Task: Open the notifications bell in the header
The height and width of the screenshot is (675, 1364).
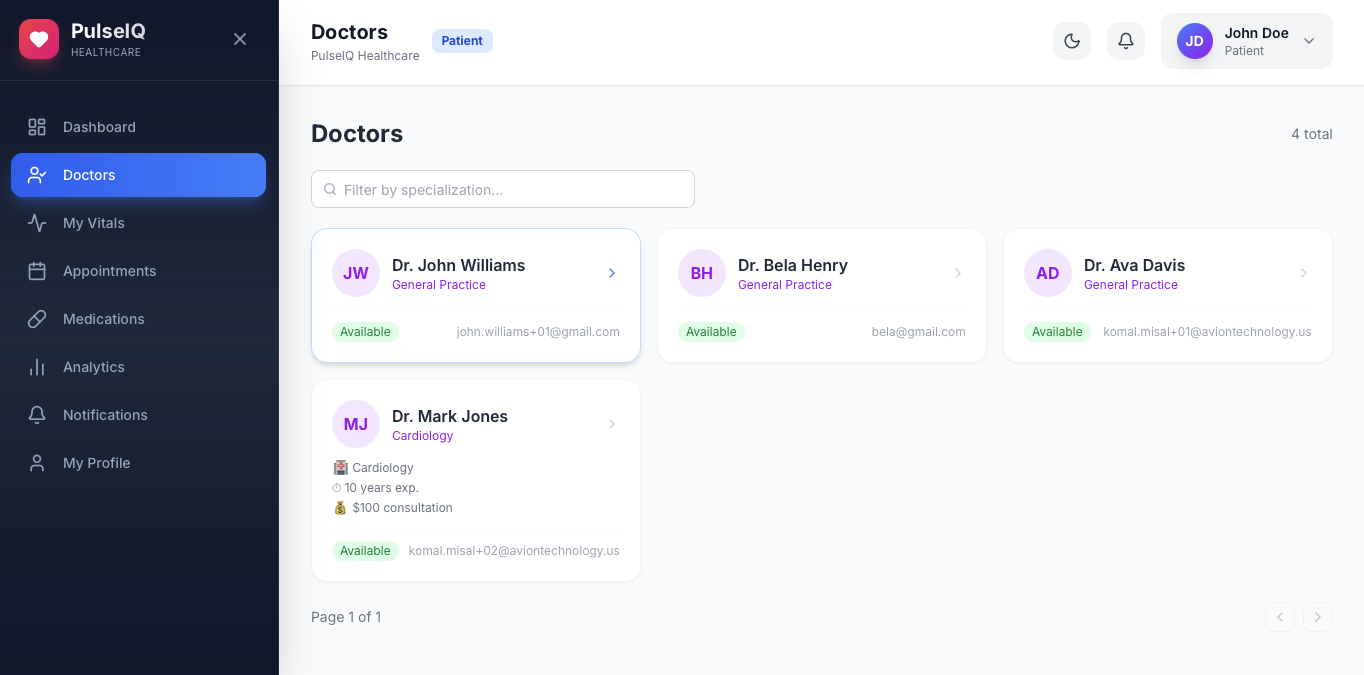Action: pos(1126,41)
